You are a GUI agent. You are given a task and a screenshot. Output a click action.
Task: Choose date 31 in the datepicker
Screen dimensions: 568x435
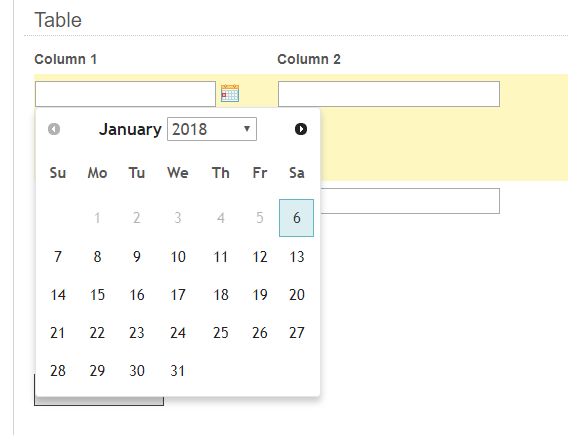click(x=178, y=371)
